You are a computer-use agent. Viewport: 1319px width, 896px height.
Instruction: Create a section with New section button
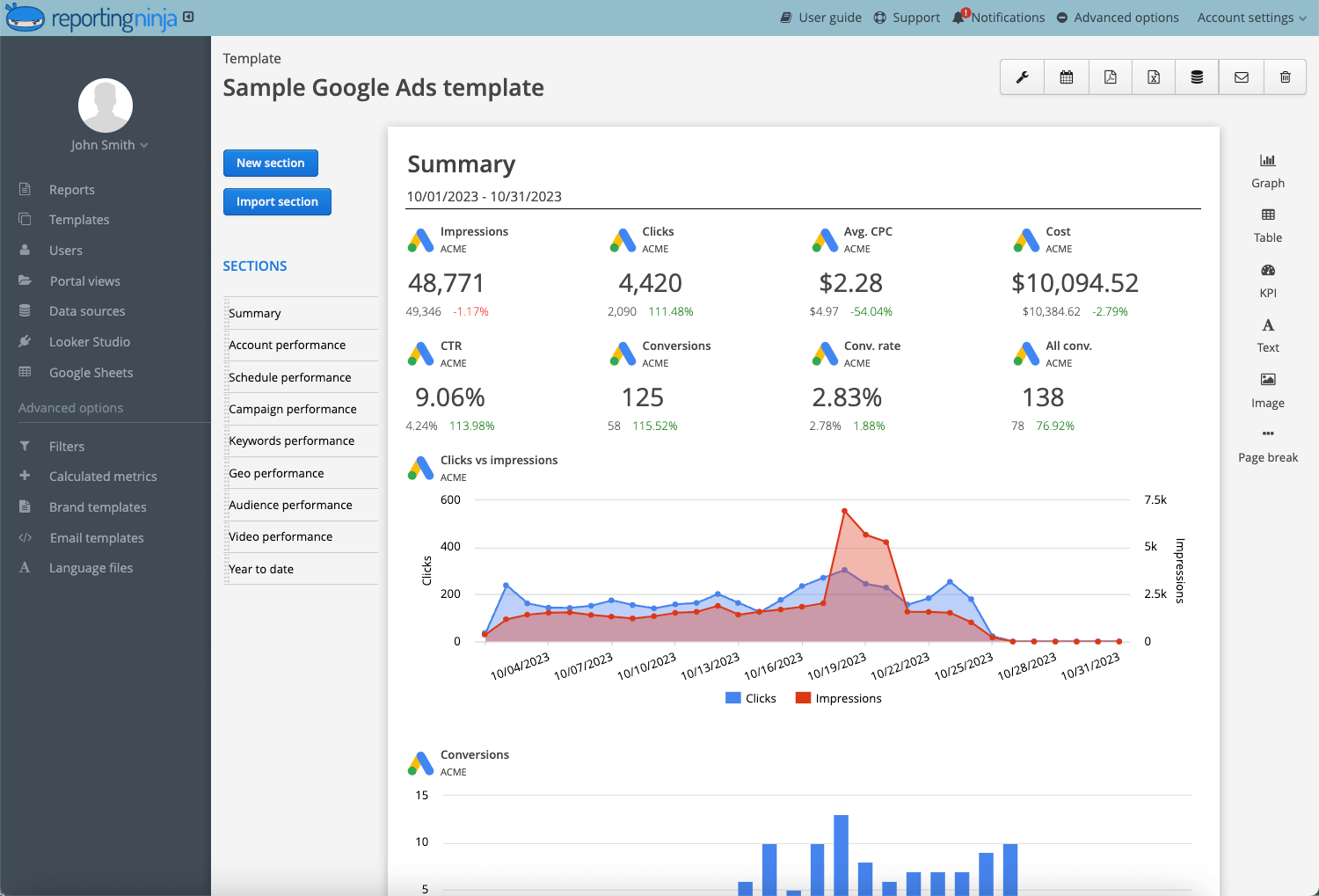270,163
